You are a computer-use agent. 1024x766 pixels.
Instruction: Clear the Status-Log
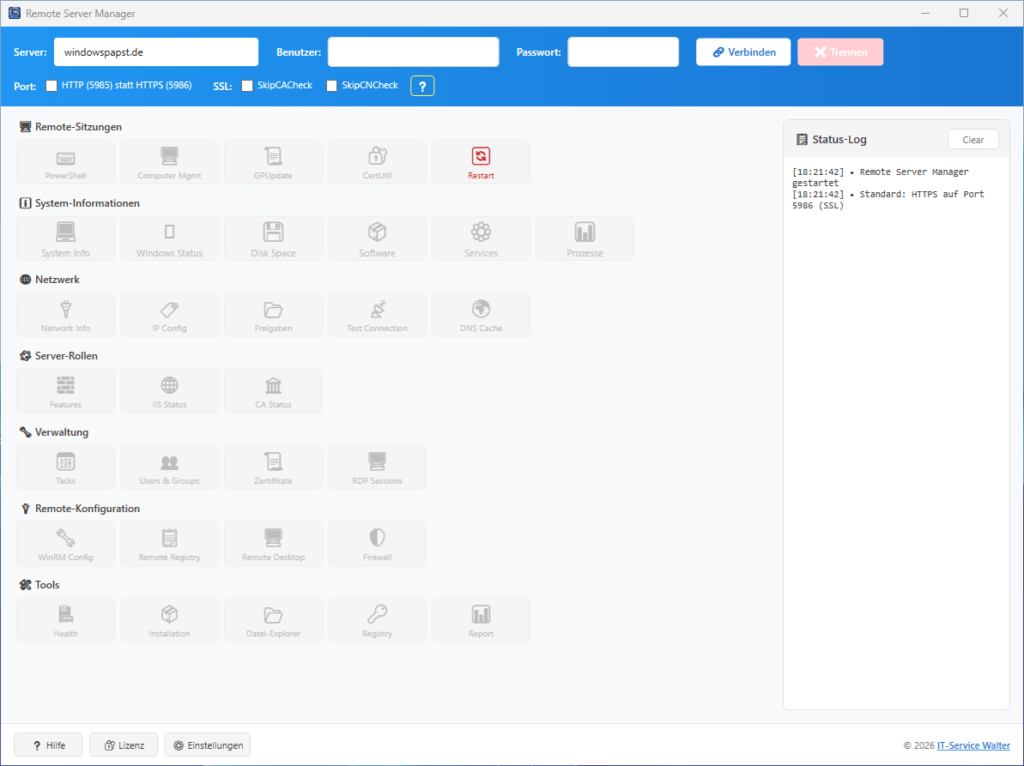coord(972,139)
